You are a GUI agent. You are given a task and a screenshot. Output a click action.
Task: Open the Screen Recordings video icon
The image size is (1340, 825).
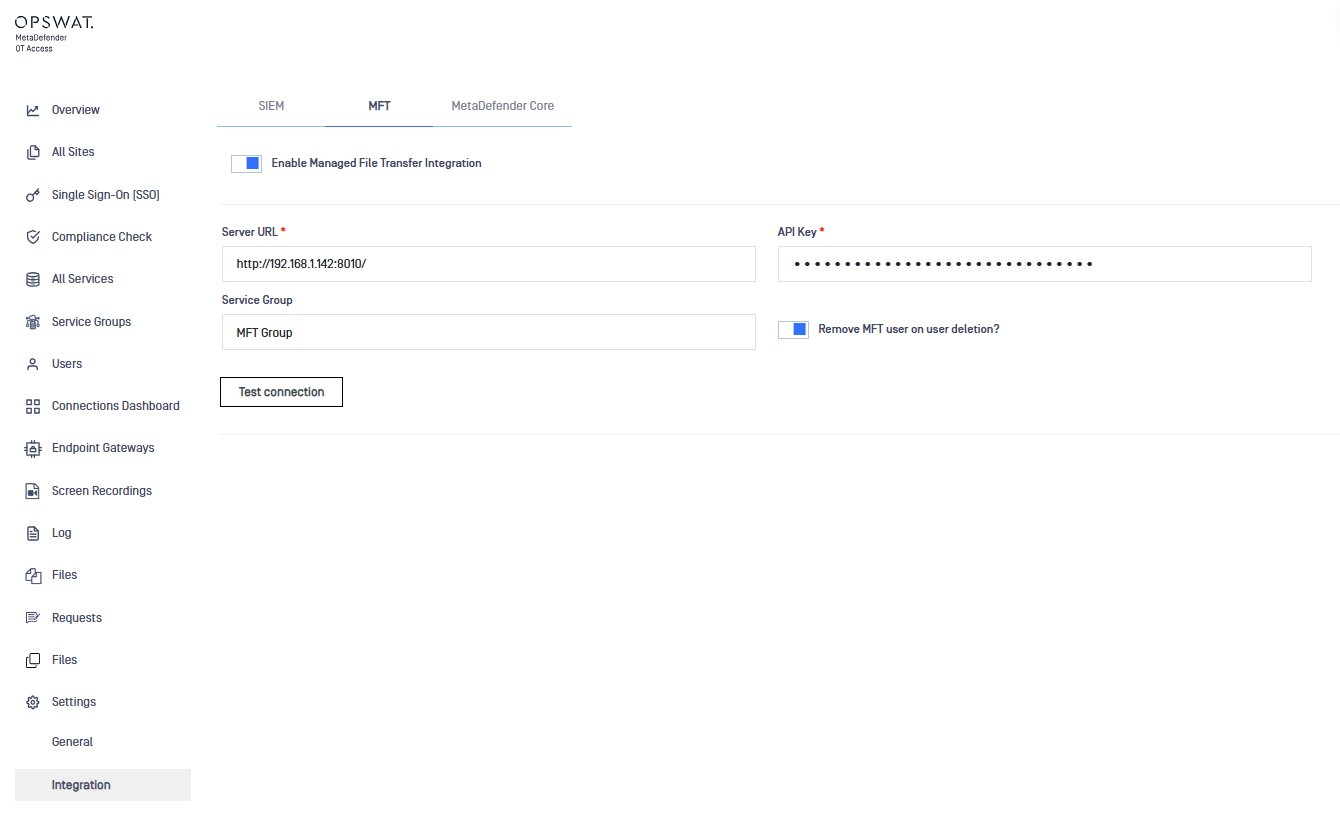point(33,491)
